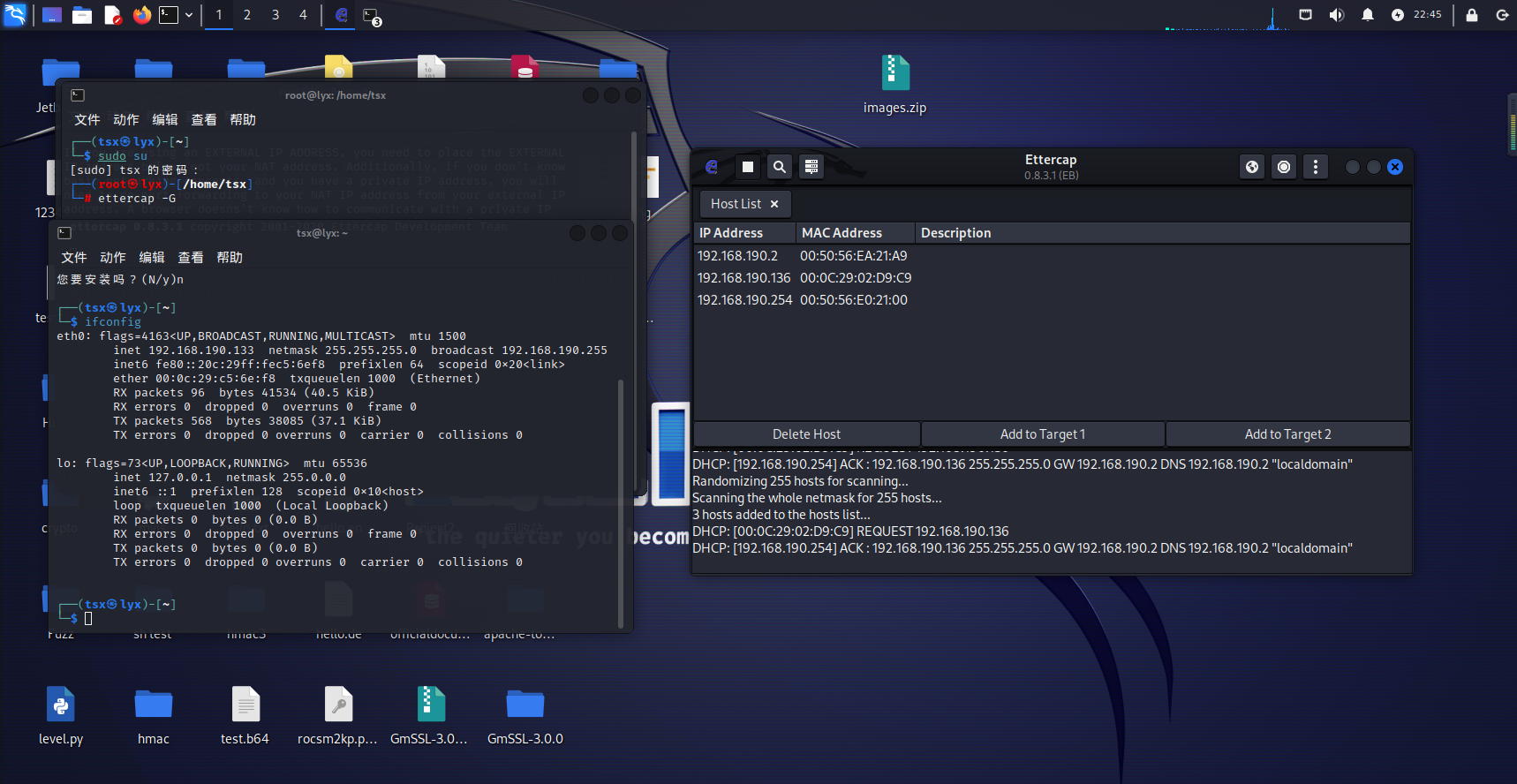Lock the screen with the padlock icon
Viewport: 1517px width, 784px height.
tap(1471, 15)
